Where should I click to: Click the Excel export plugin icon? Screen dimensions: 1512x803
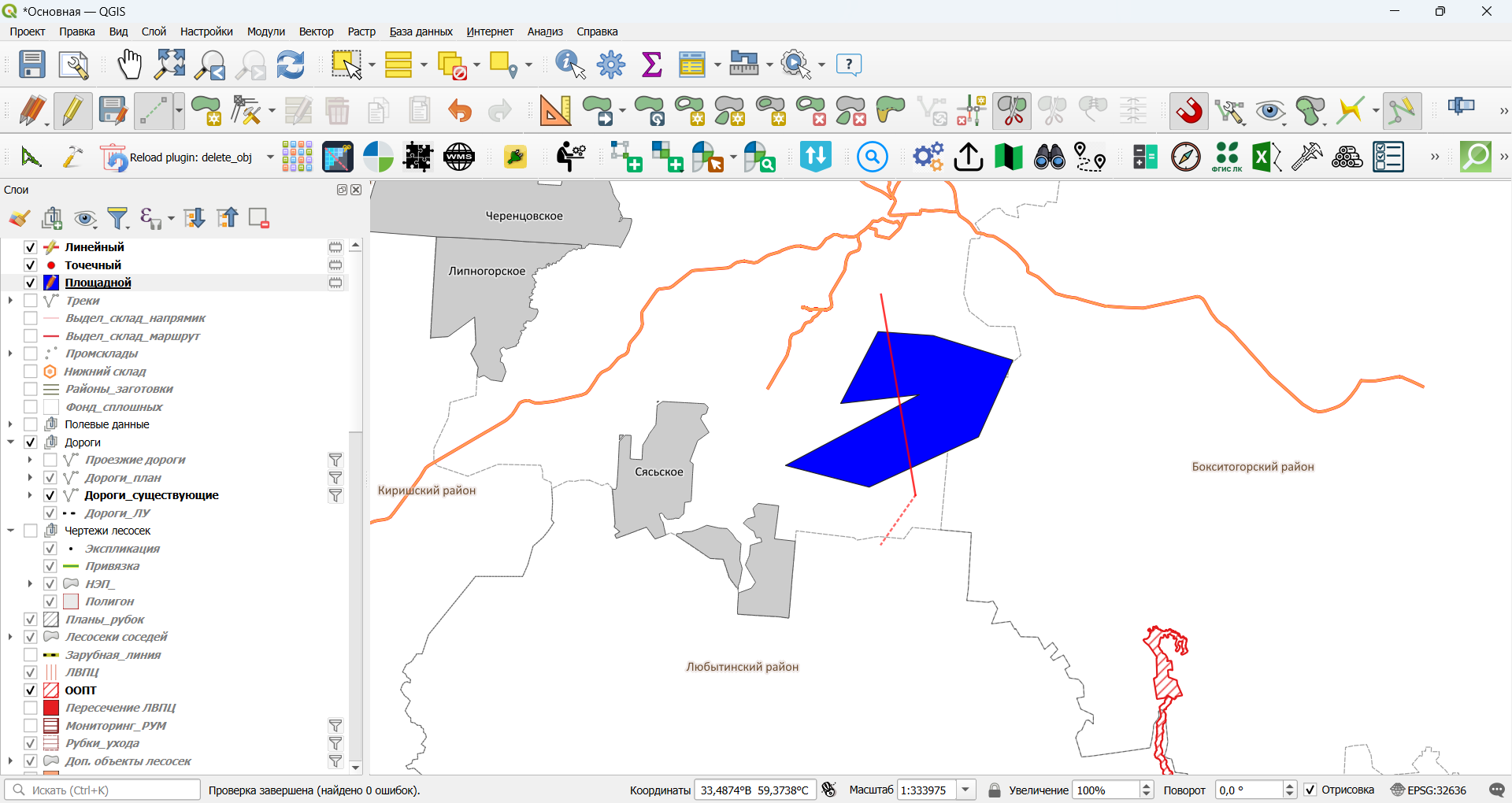(1266, 157)
